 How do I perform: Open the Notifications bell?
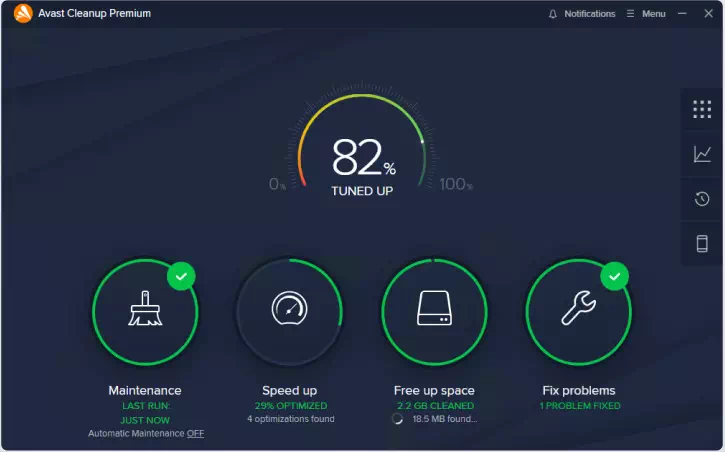point(553,14)
